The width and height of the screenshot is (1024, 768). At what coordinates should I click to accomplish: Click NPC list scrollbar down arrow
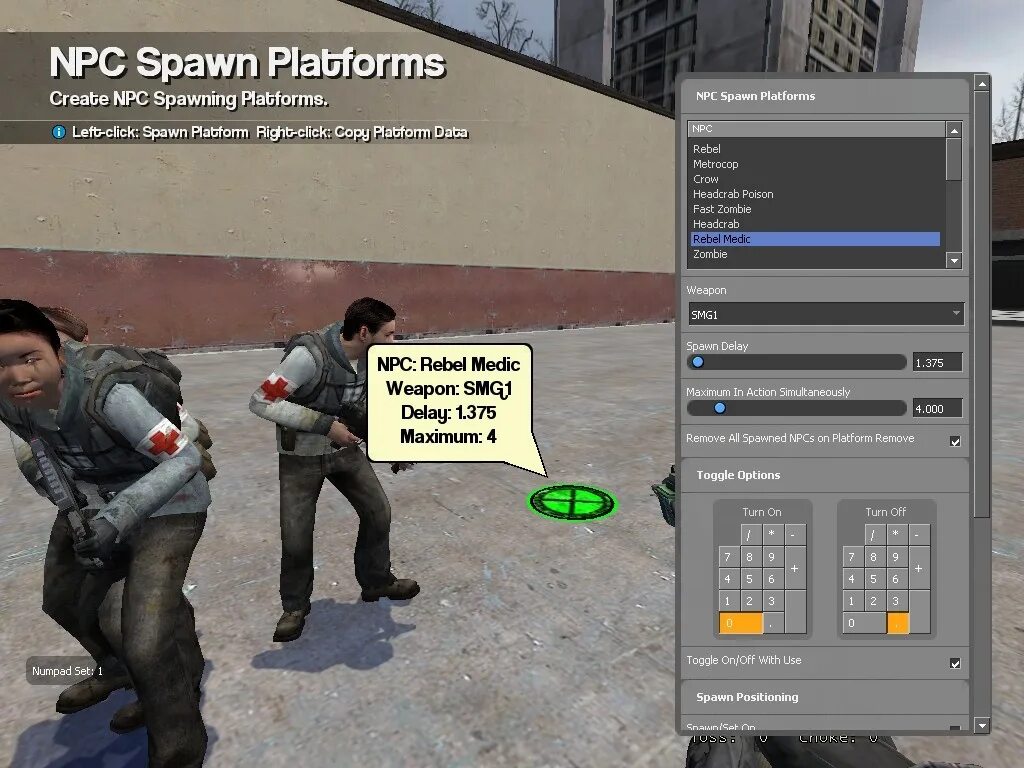pyautogui.click(x=954, y=260)
